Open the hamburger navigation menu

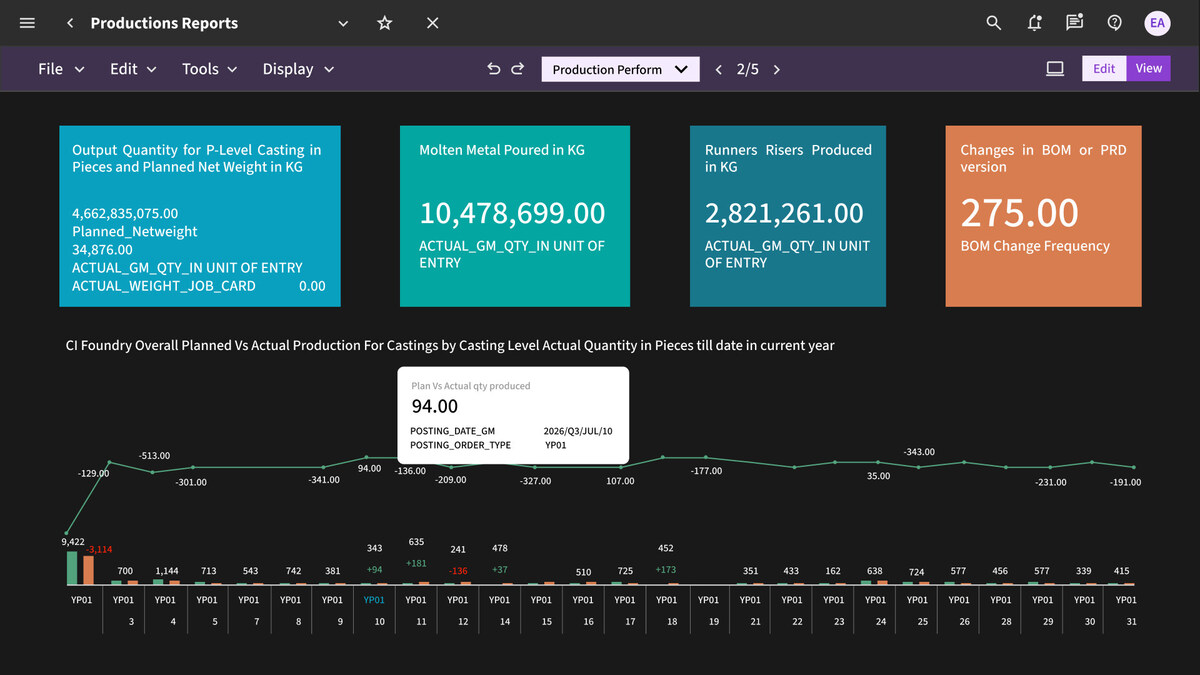[x=27, y=23]
